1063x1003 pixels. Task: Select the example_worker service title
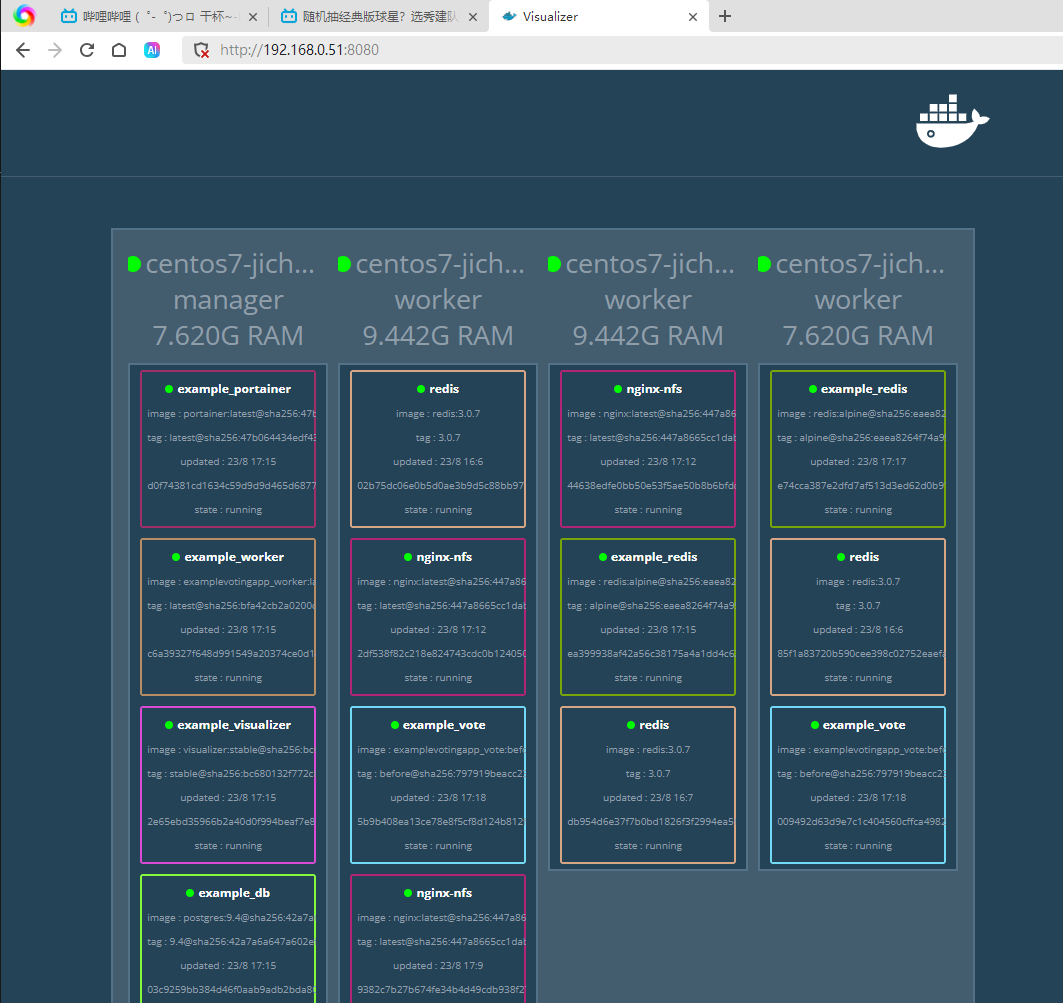[x=234, y=557]
